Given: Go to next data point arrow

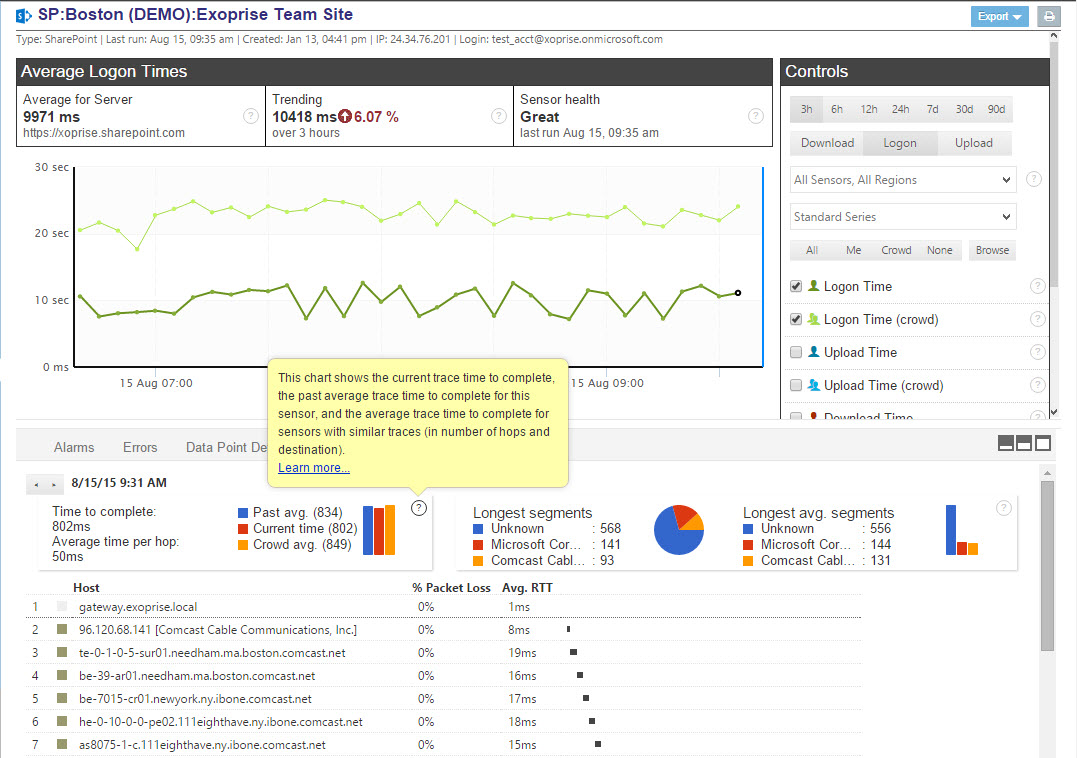Looking at the screenshot, I should pos(54,485).
